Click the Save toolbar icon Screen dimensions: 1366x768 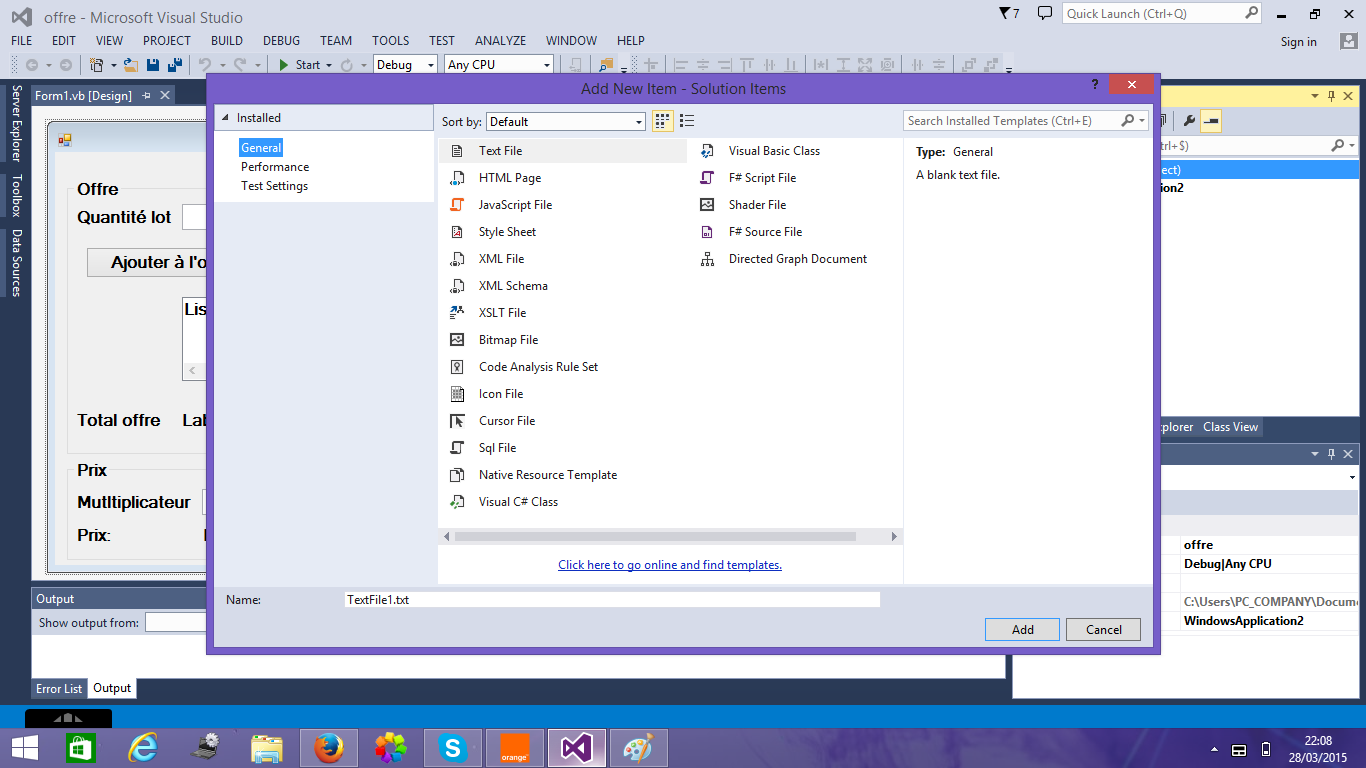coord(153,65)
